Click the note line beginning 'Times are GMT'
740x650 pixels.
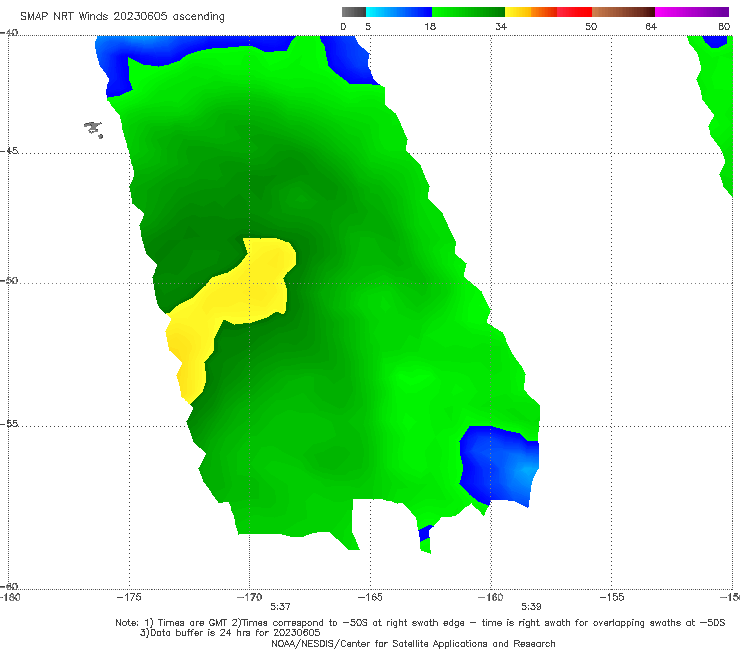pyautogui.click(x=420, y=623)
